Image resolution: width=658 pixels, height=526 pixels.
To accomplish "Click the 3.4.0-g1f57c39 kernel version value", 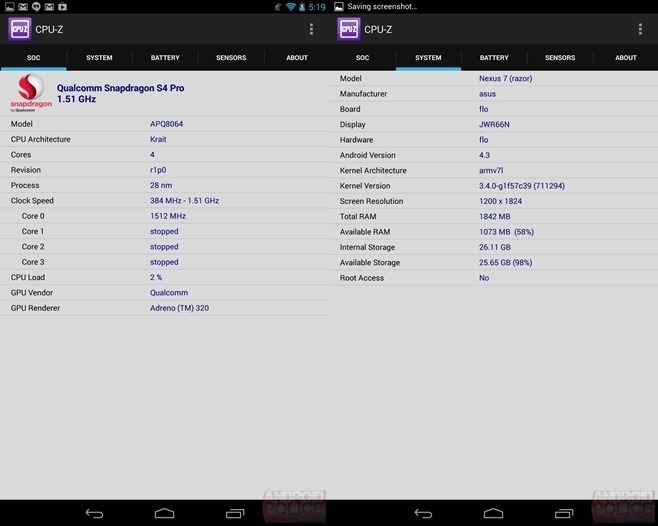I will click(x=522, y=186).
